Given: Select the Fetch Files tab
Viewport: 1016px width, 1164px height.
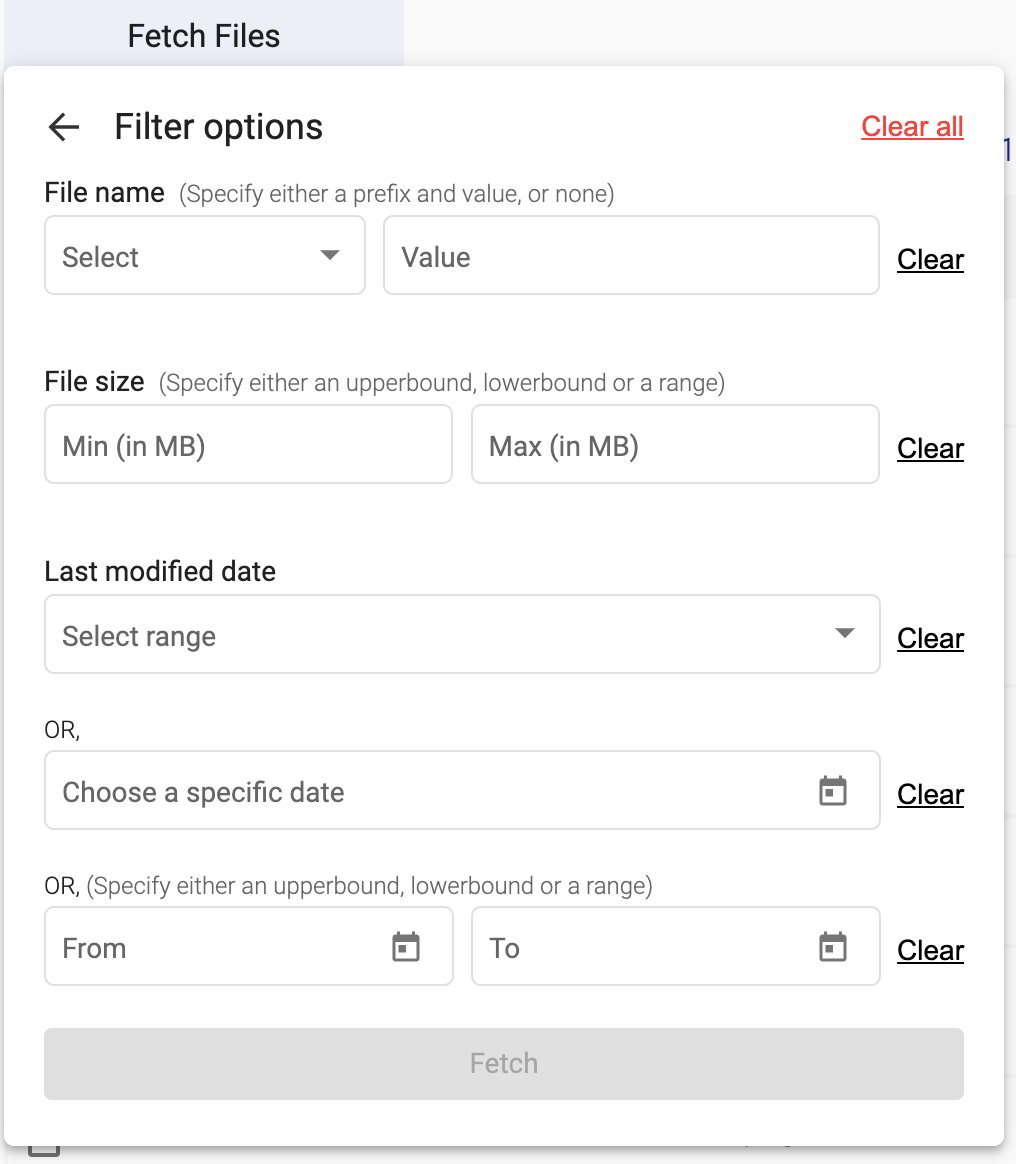Looking at the screenshot, I should [204, 36].
